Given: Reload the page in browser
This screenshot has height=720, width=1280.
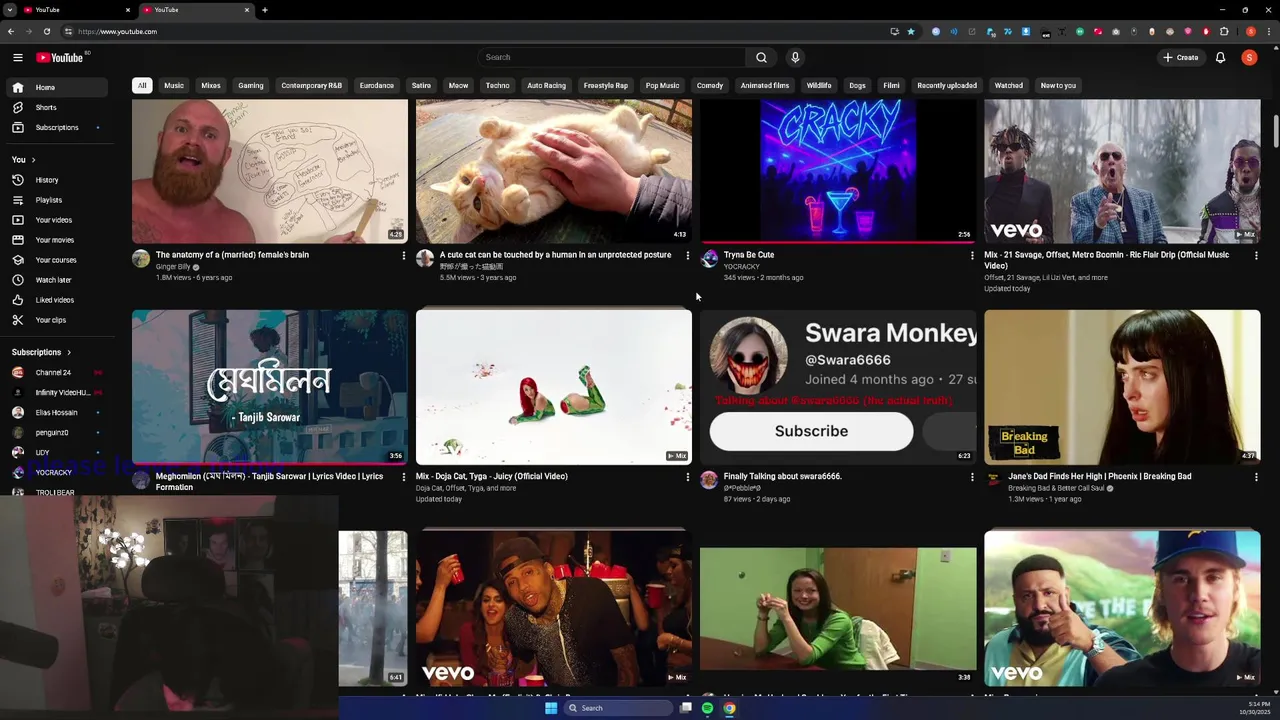Looking at the screenshot, I should pos(46,31).
